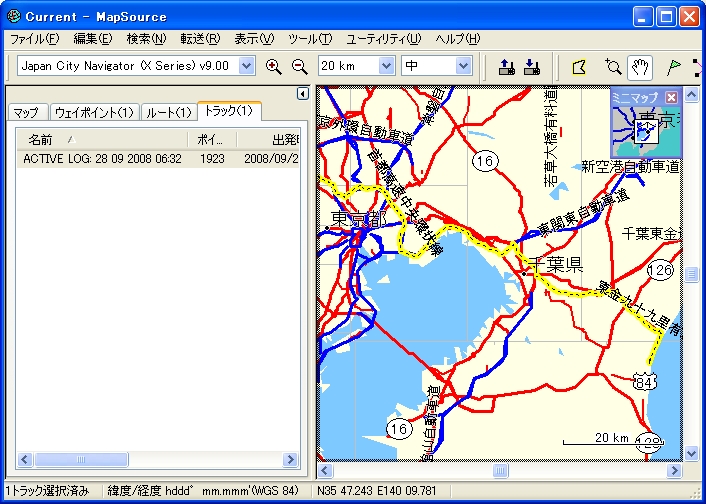Open the 検索(N) menu
706x504 pixels.
(146, 39)
